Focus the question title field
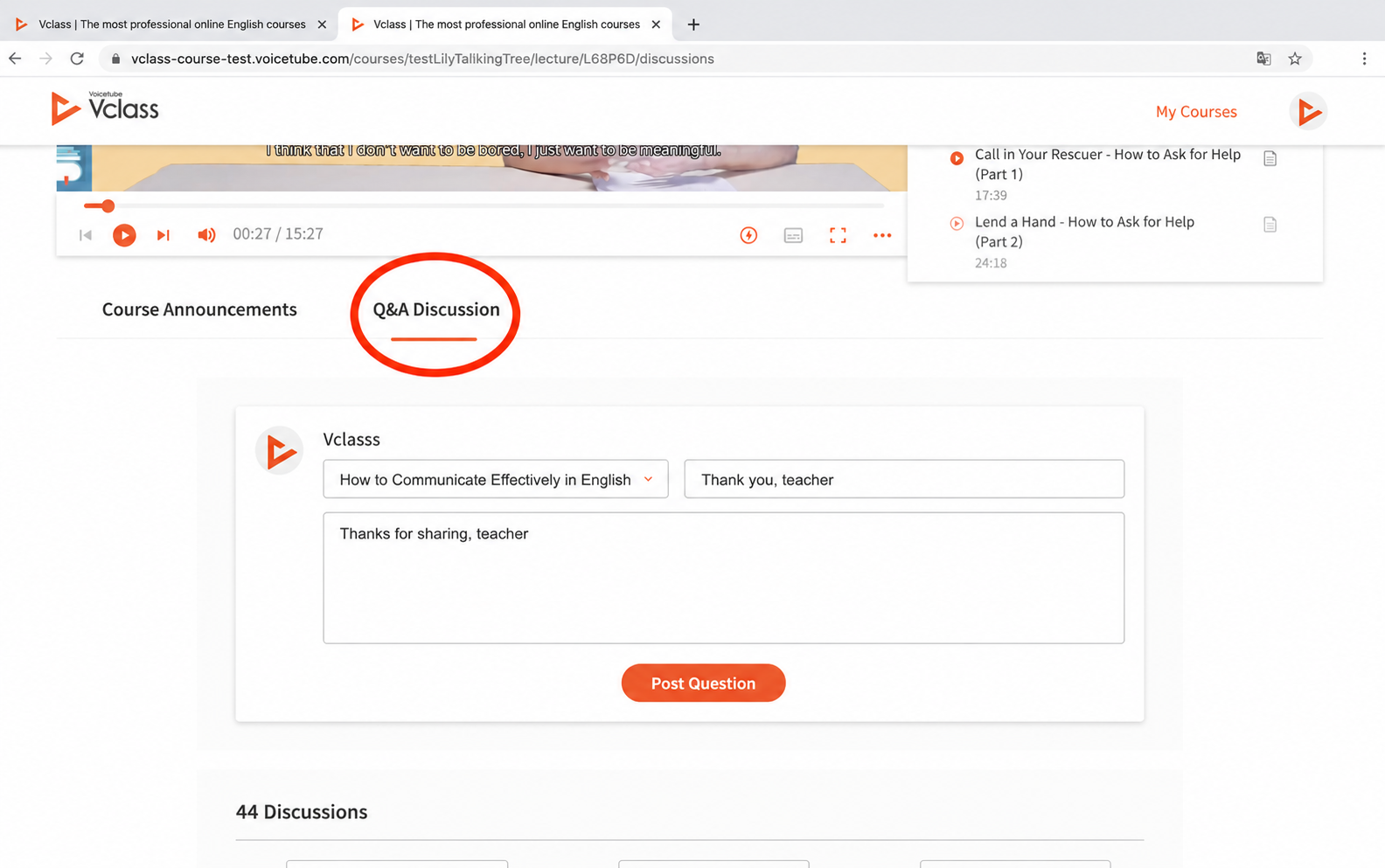The width and height of the screenshot is (1385, 868). click(x=904, y=479)
